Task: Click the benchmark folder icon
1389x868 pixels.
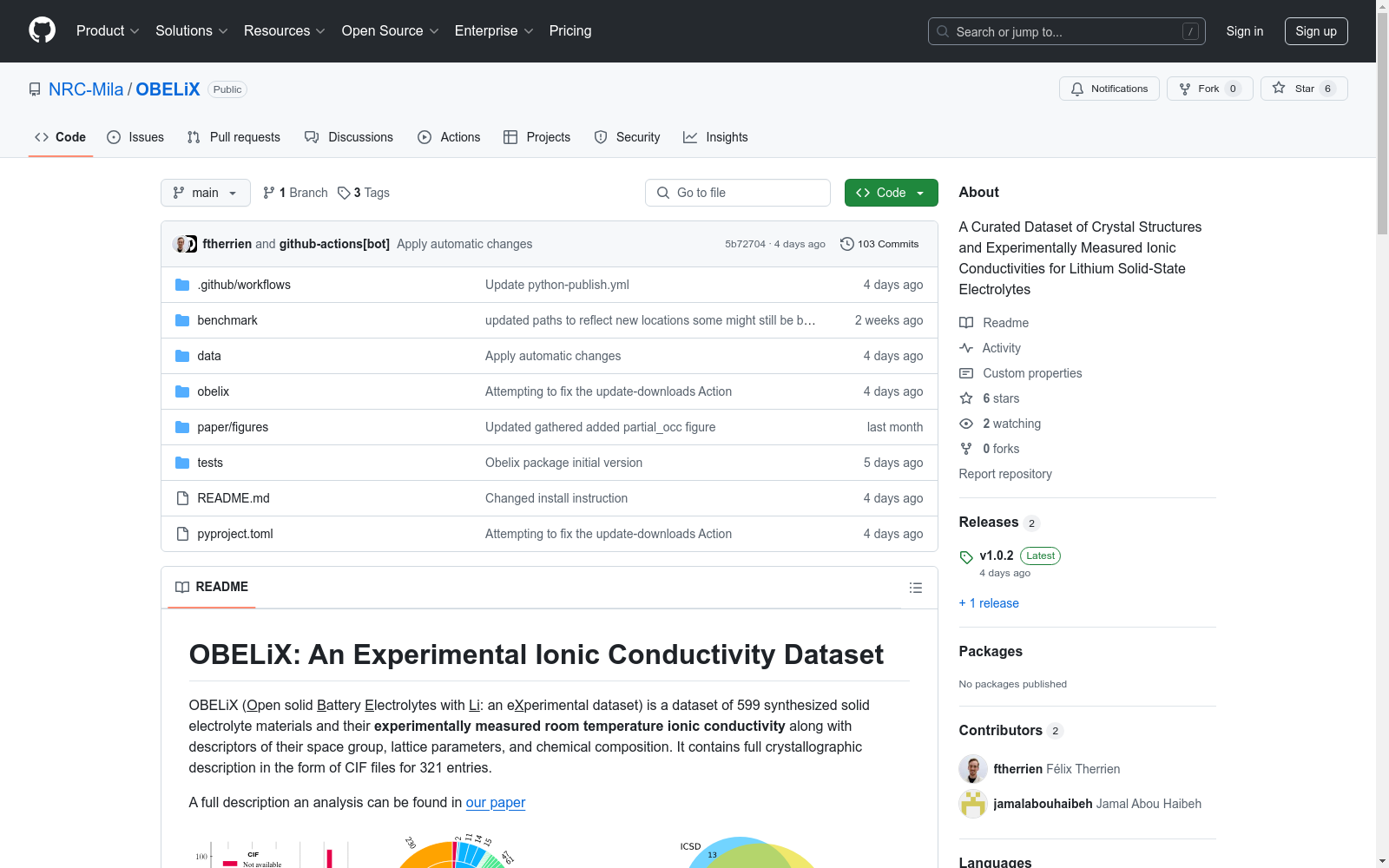Action: (x=182, y=320)
